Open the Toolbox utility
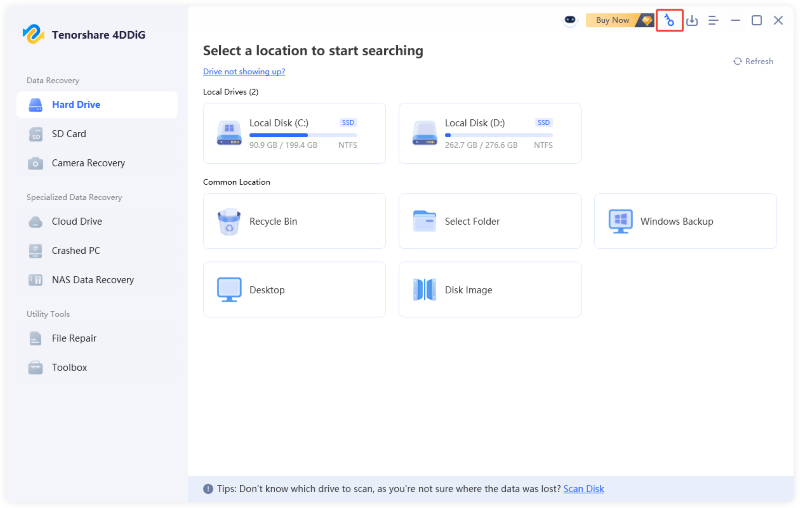Image resolution: width=800 pixels, height=508 pixels. (x=97, y=367)
